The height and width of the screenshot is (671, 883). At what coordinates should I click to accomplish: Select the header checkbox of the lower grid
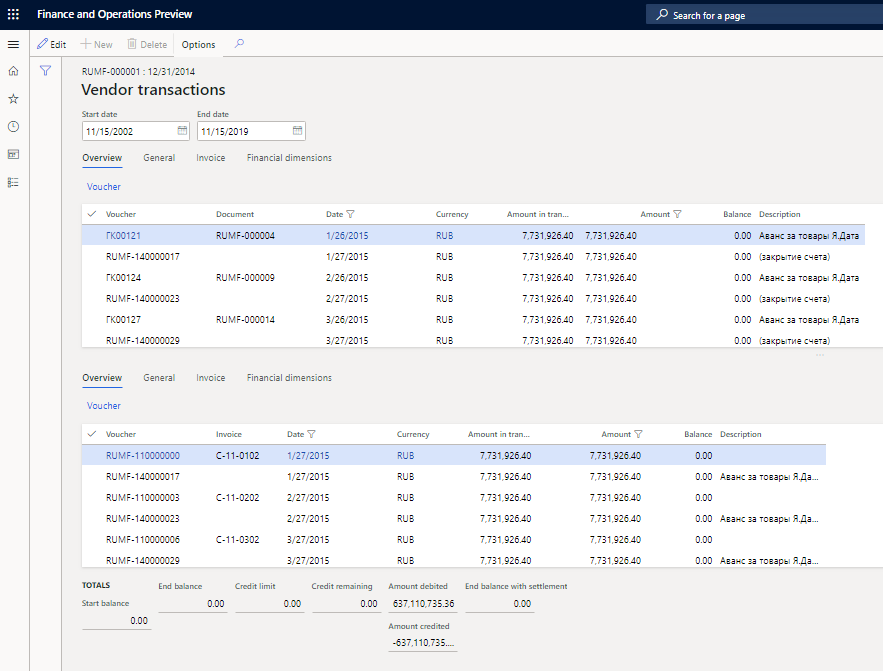coord(92,434)
